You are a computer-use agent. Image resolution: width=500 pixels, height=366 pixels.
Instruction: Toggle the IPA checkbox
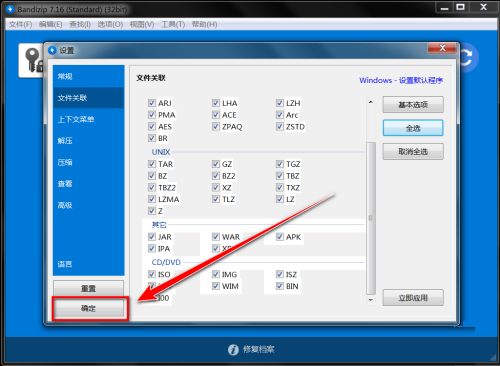click(152, 248)
